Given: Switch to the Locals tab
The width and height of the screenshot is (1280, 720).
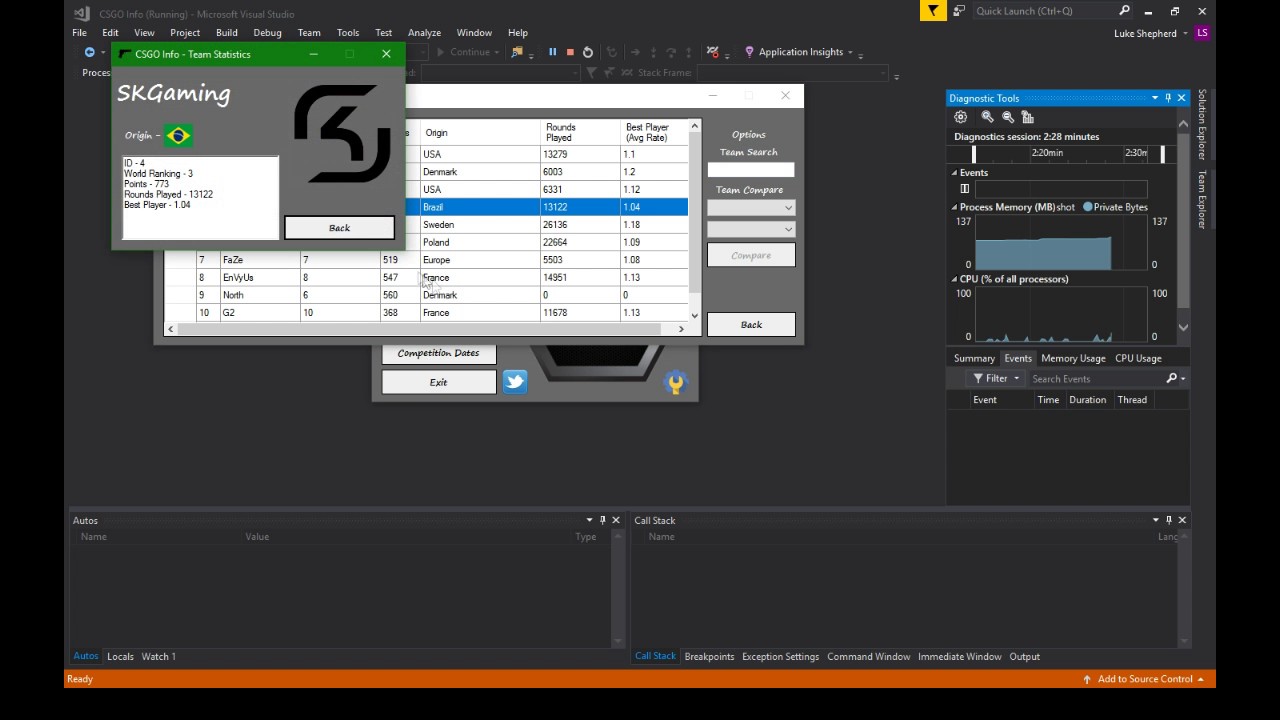Looking at the screenshot, I should tap(120, 656).
